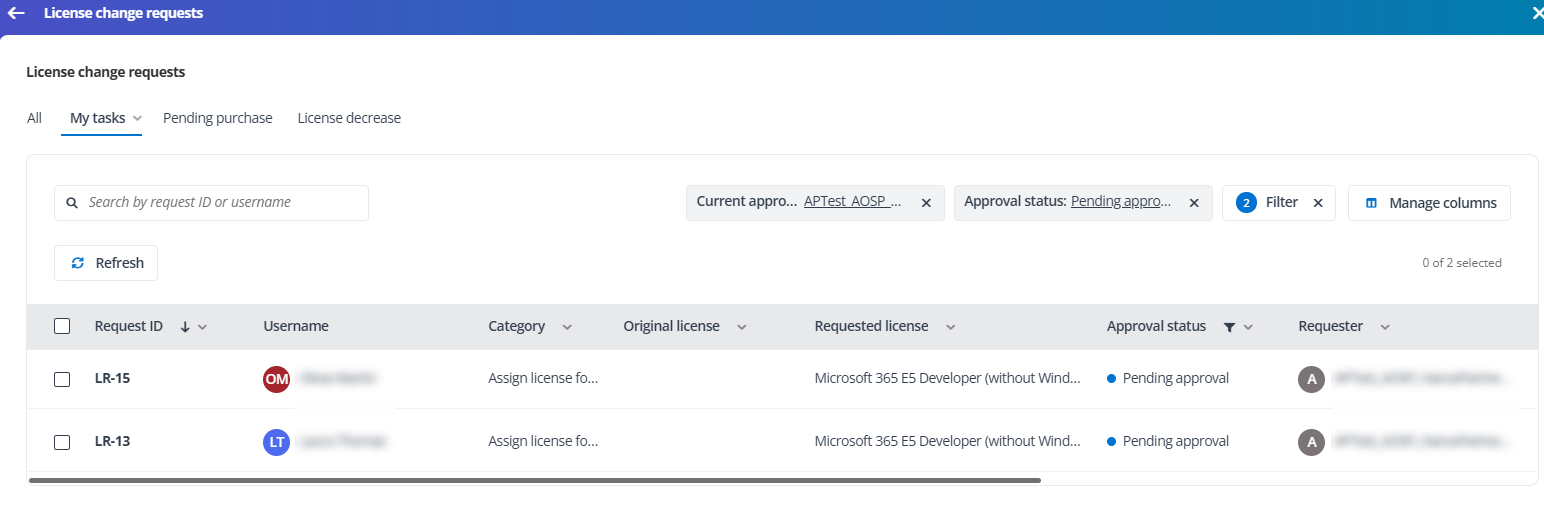Expand the Original license column dropdown

tap(742, 327)
